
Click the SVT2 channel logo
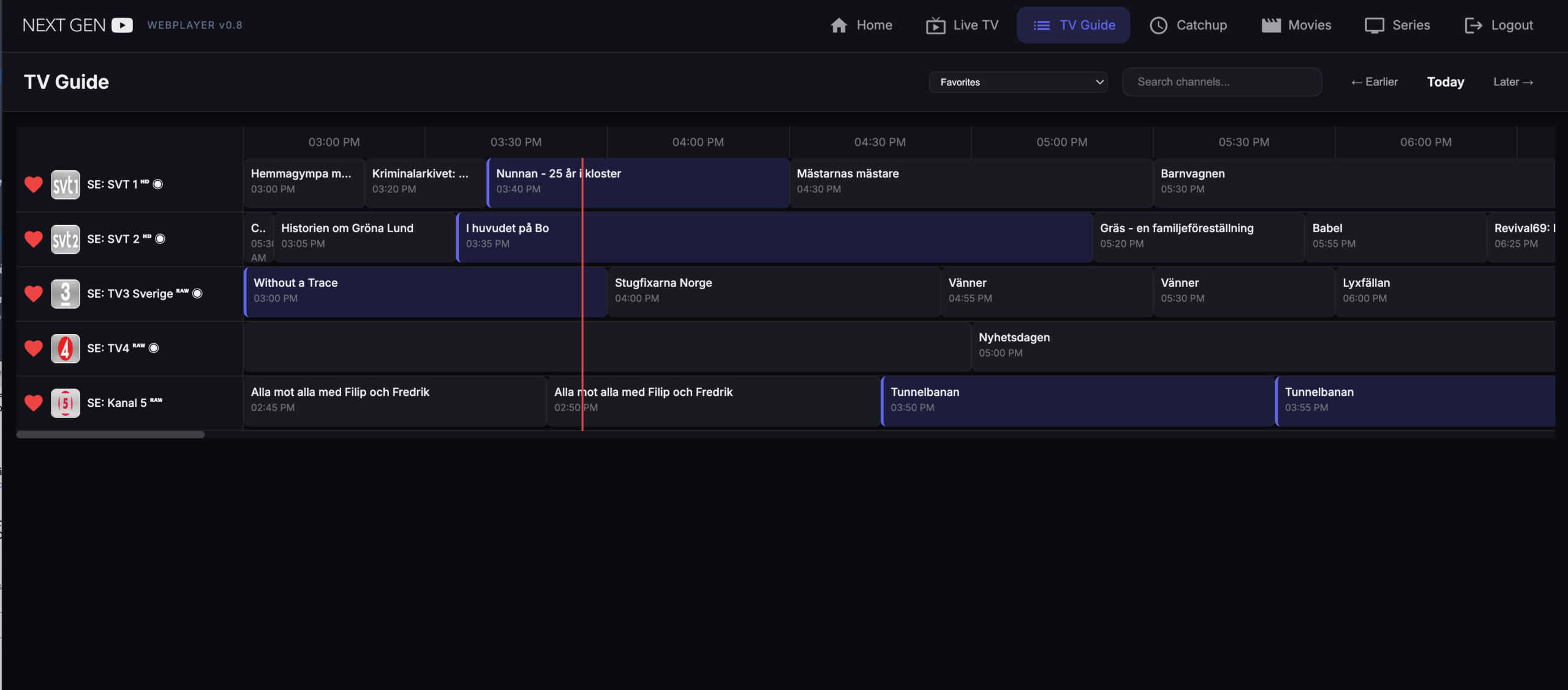[65, 239]
